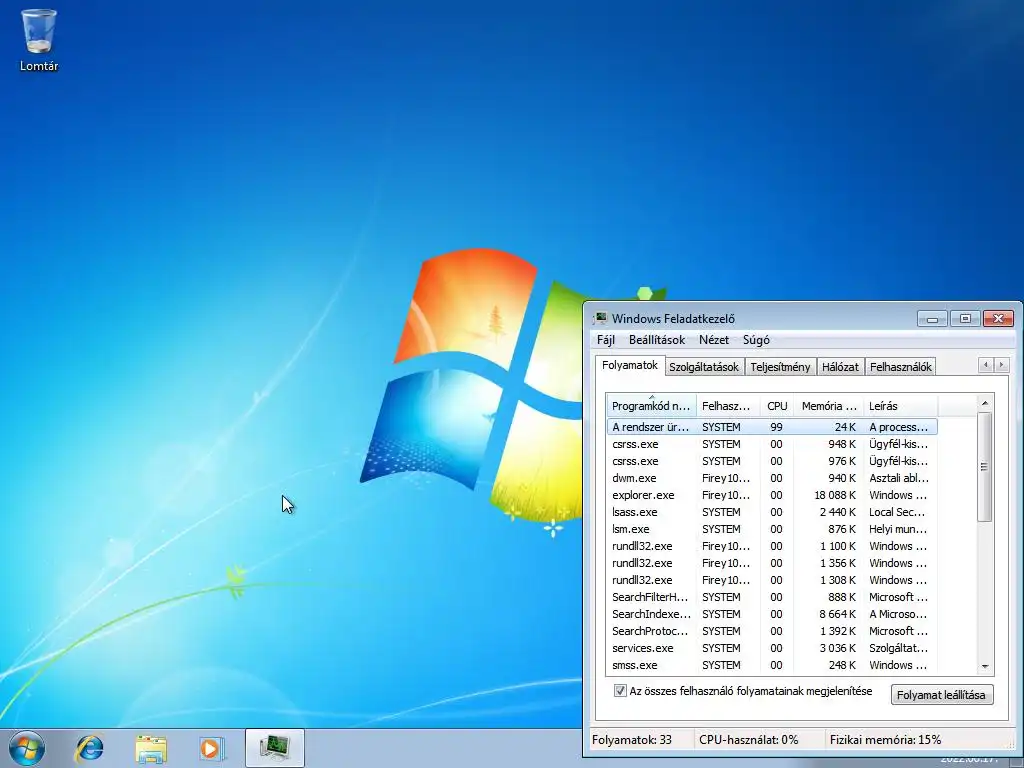Maximize the Task Manager window
The width and height of the screenshot is (1024, 768).
965,319
